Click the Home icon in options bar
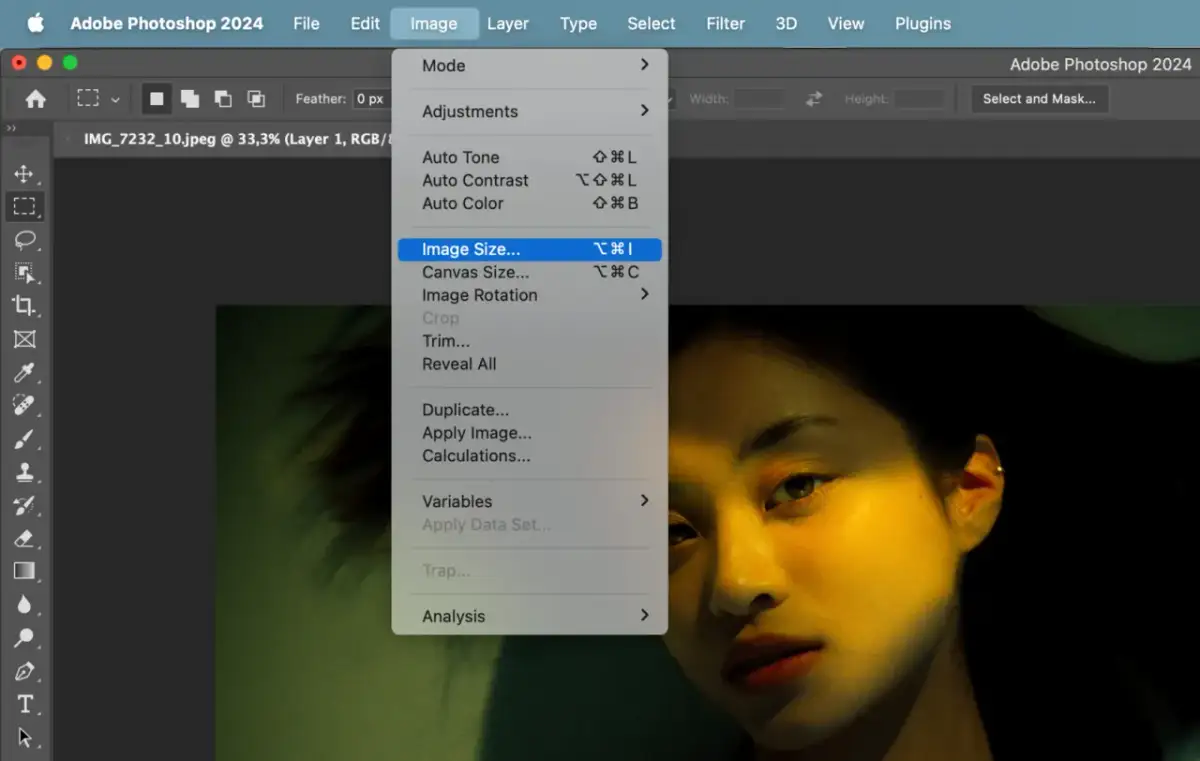 tap(36, 99)
